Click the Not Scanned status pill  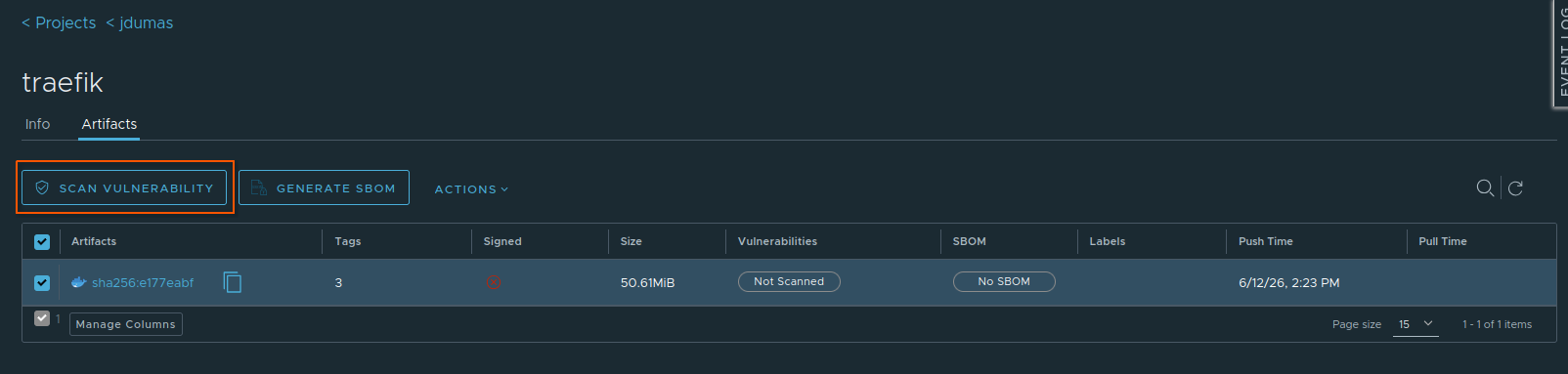[x=789, y=281]
